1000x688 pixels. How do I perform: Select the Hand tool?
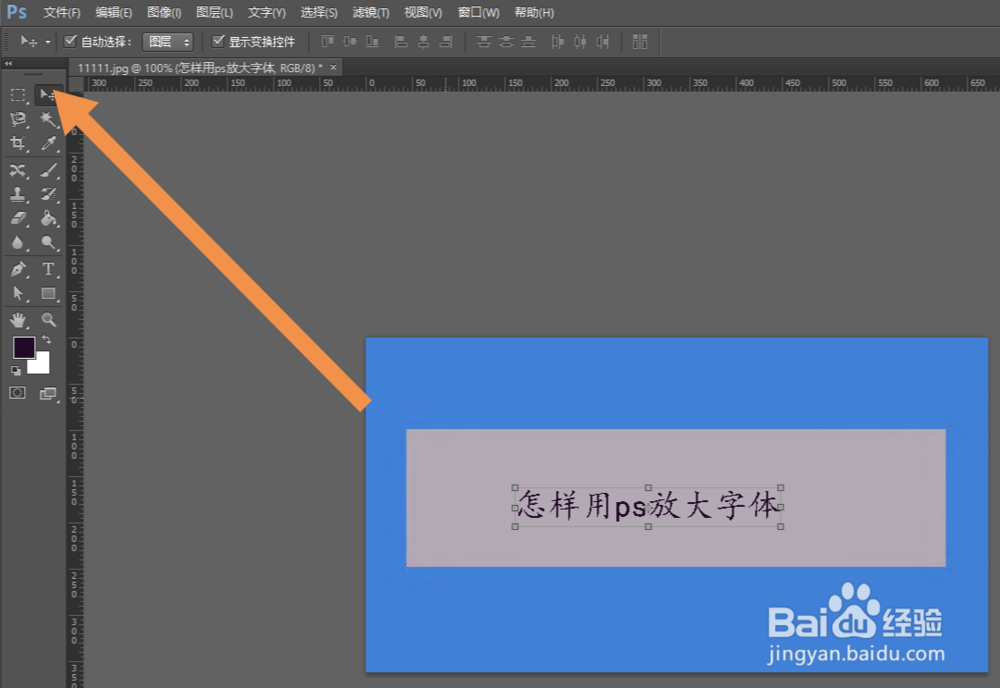[x=17, y=320]
